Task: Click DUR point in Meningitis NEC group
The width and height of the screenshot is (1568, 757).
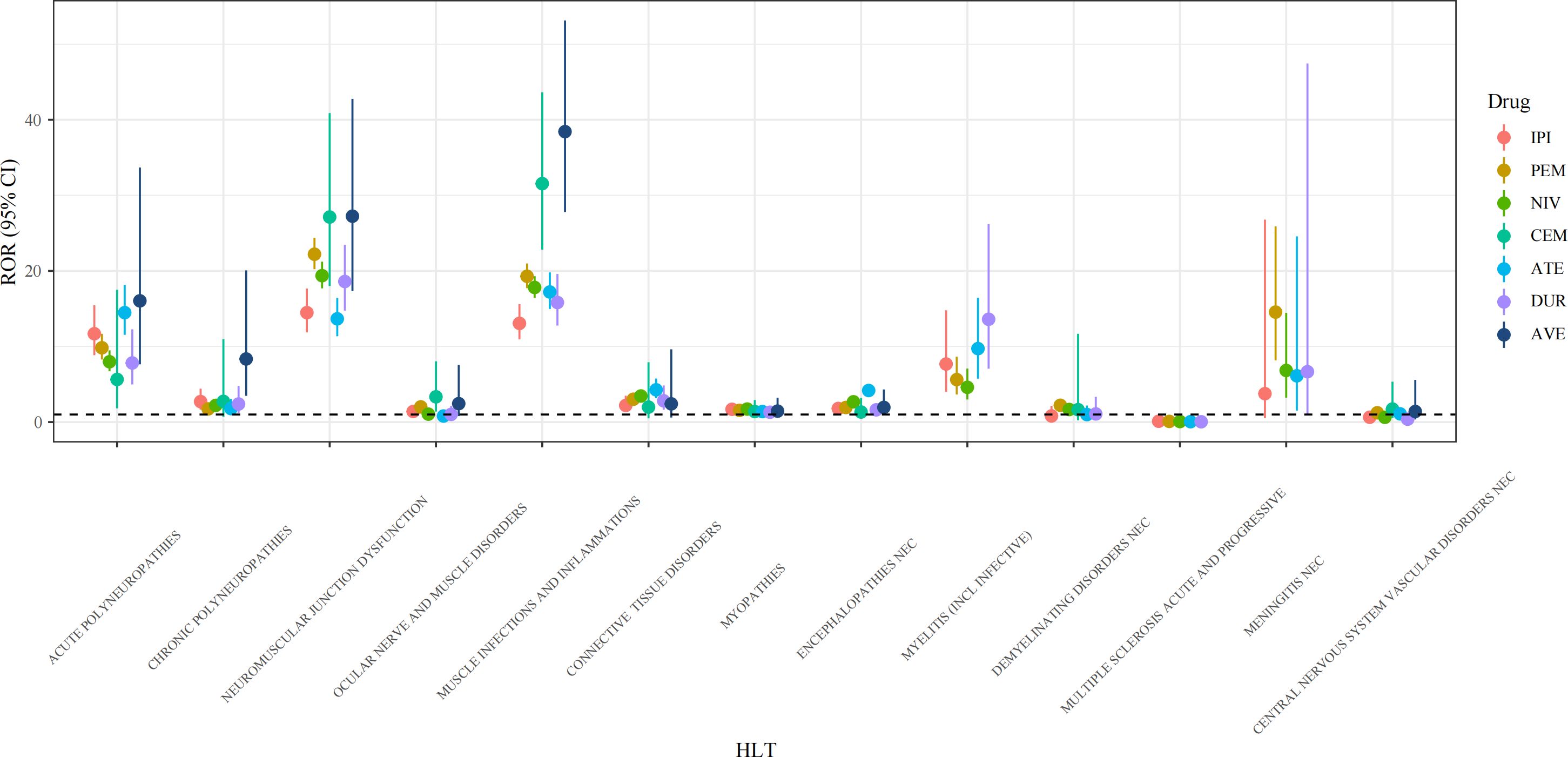Action: tap(1307, 372)
